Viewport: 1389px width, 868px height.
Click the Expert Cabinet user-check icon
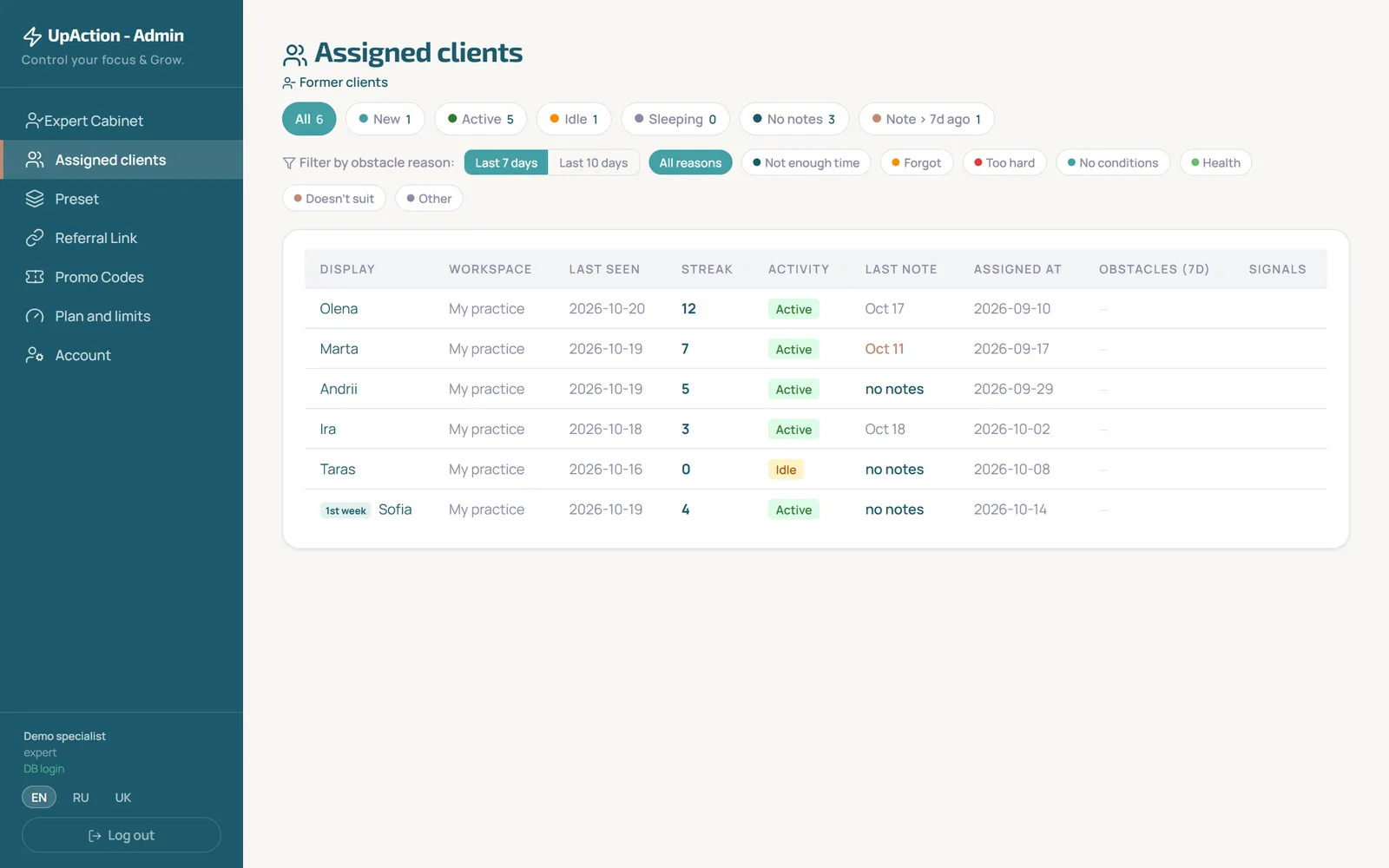pos(34,121)
